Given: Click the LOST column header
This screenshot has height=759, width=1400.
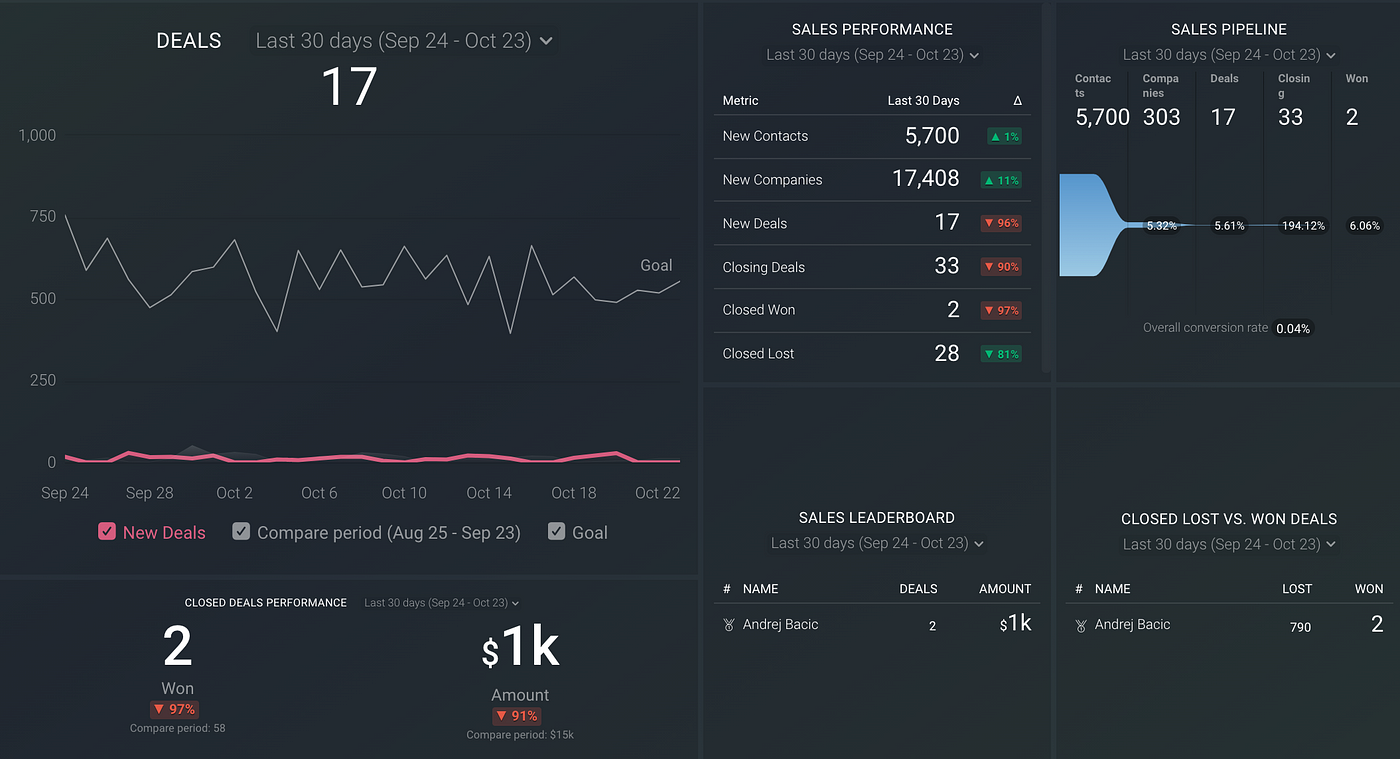Looking at the screenshot, I should (x=1297, y=589).
